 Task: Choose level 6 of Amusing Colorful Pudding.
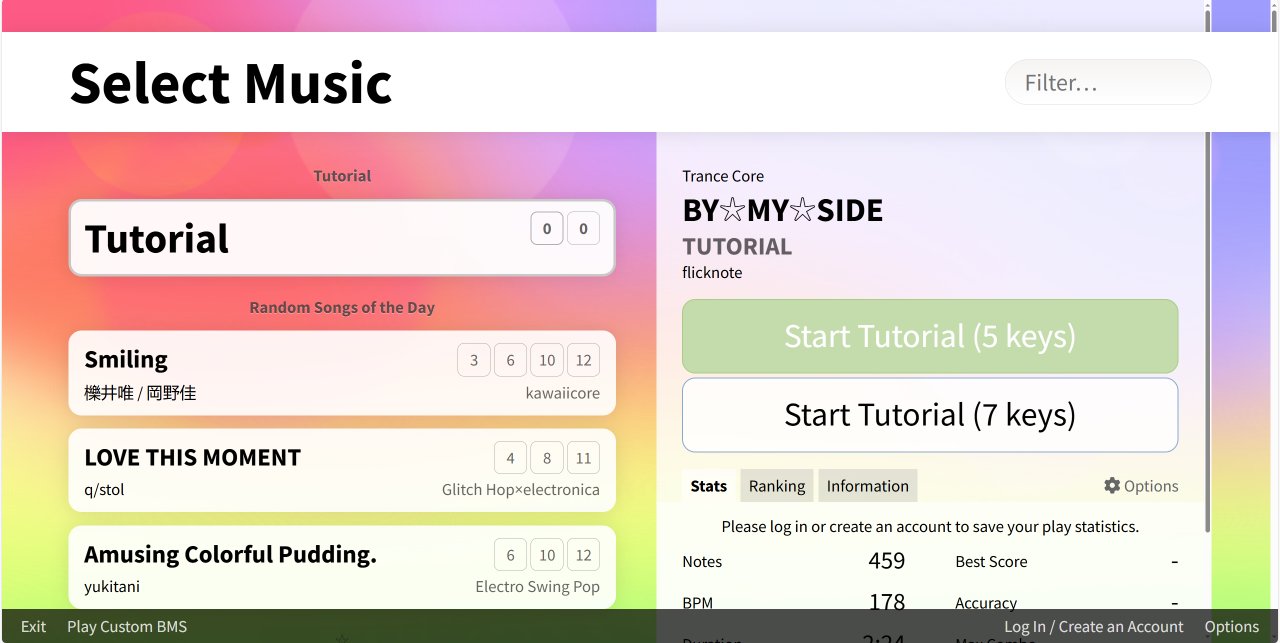[510, 555]
